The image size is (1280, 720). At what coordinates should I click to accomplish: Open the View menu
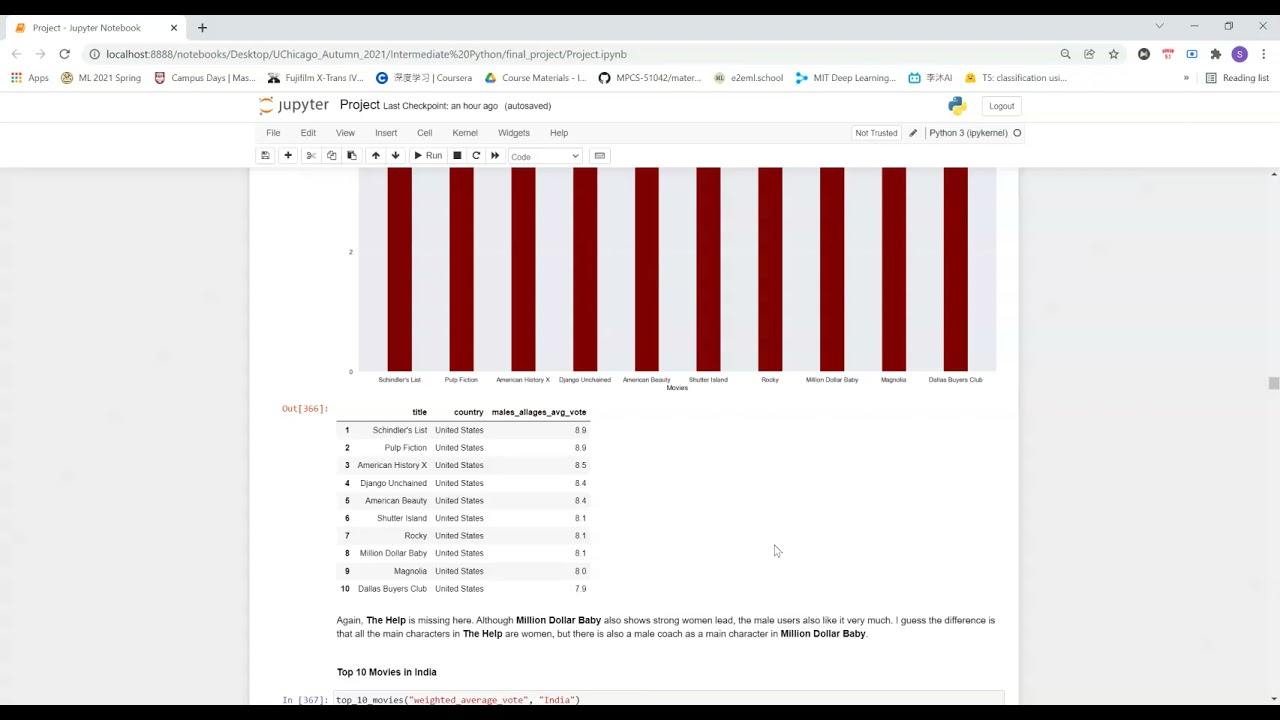[x=345, y=133]
